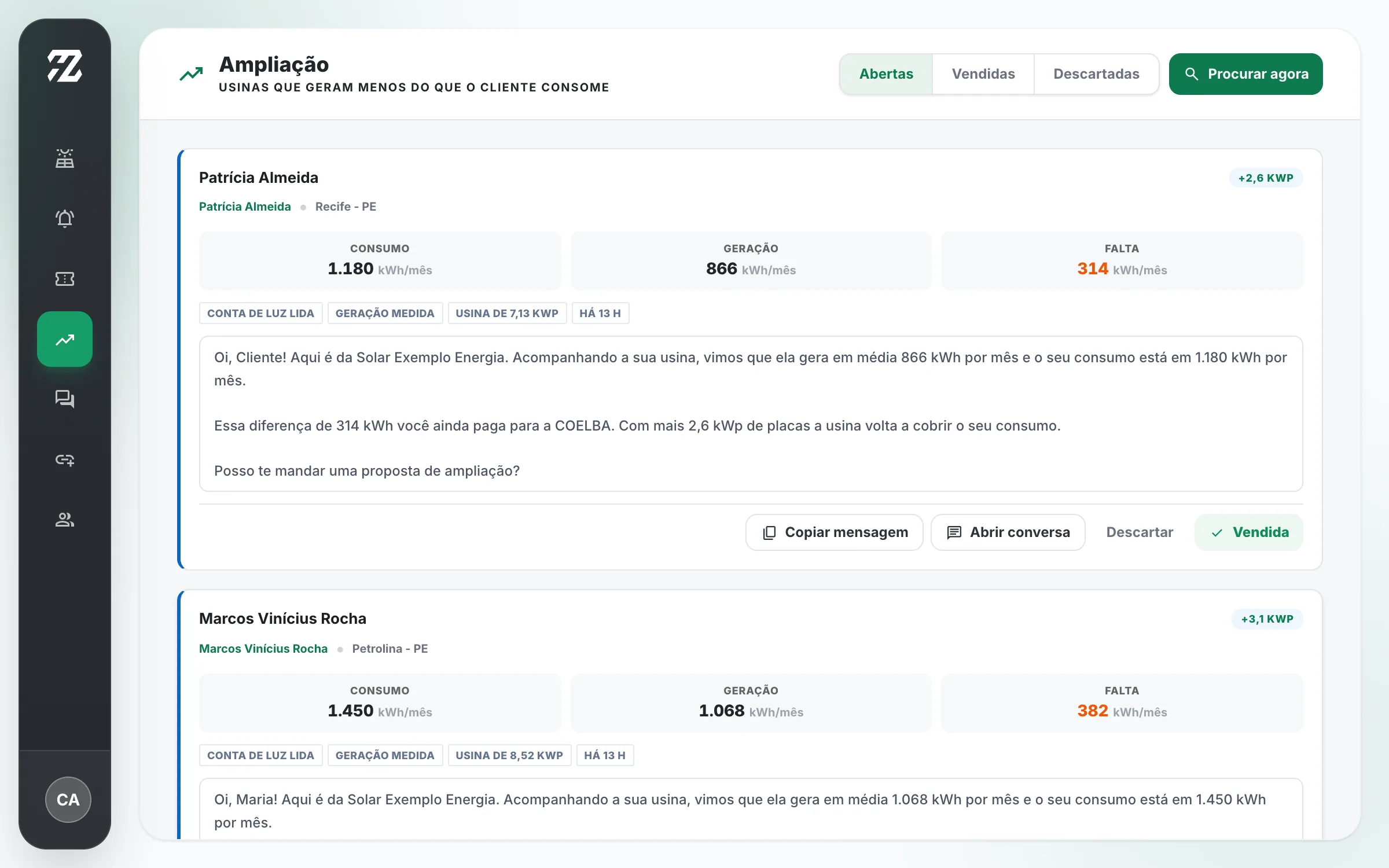This screenshot has width=1389, height=868.
Task: Click the 314 kWh/mês FALTA value
Action: point(1122,269)
